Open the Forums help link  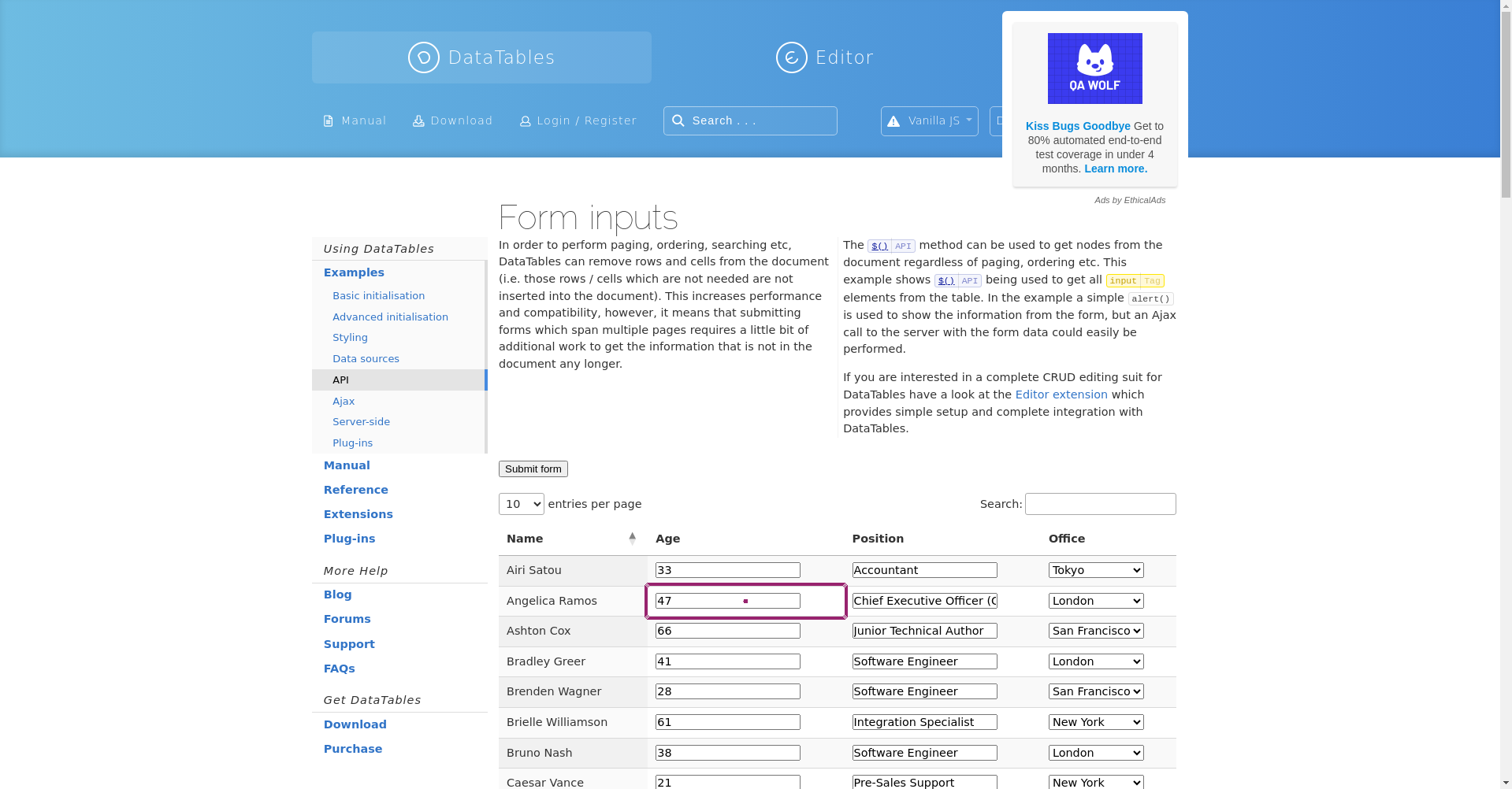[x=347, y=619]
